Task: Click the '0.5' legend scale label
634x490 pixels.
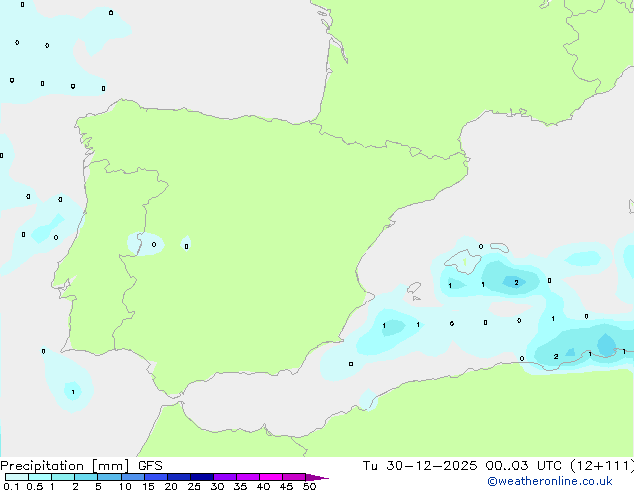Action: click(35, 486)
